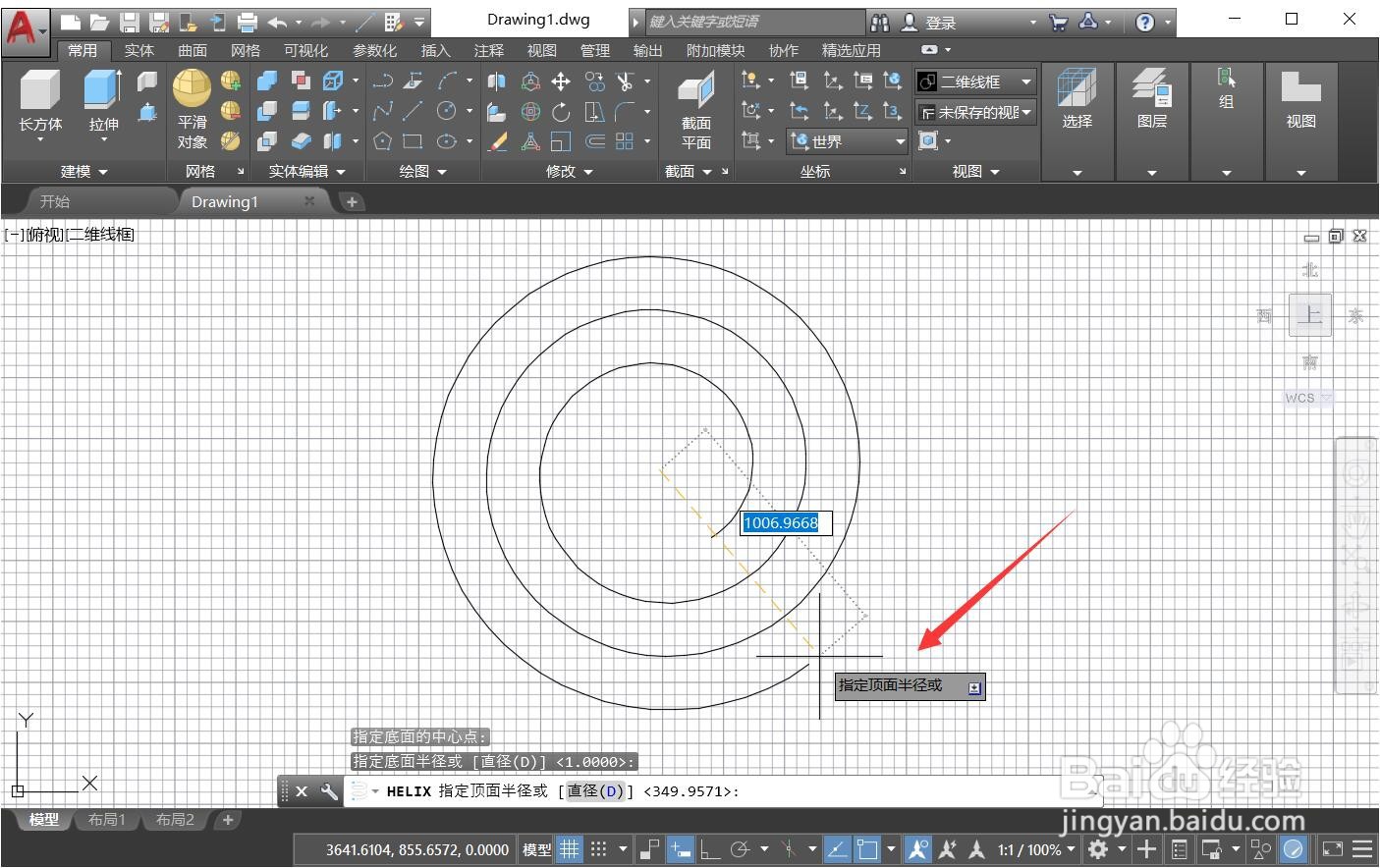Screen dimensions: 1380x868
Task: Toggle ortho mode in status bar
Action: tap(710, 849)
